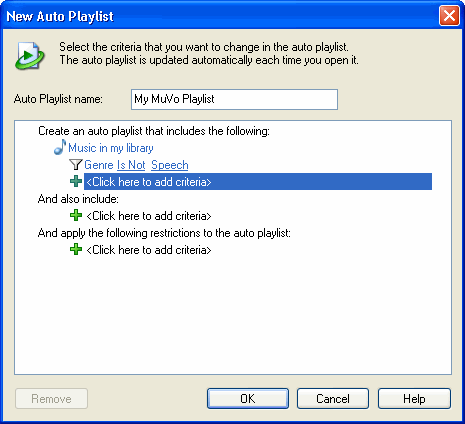Click the green plus icon on the highlighted criteria row
The image size is (465, 424).
(76, 181)
